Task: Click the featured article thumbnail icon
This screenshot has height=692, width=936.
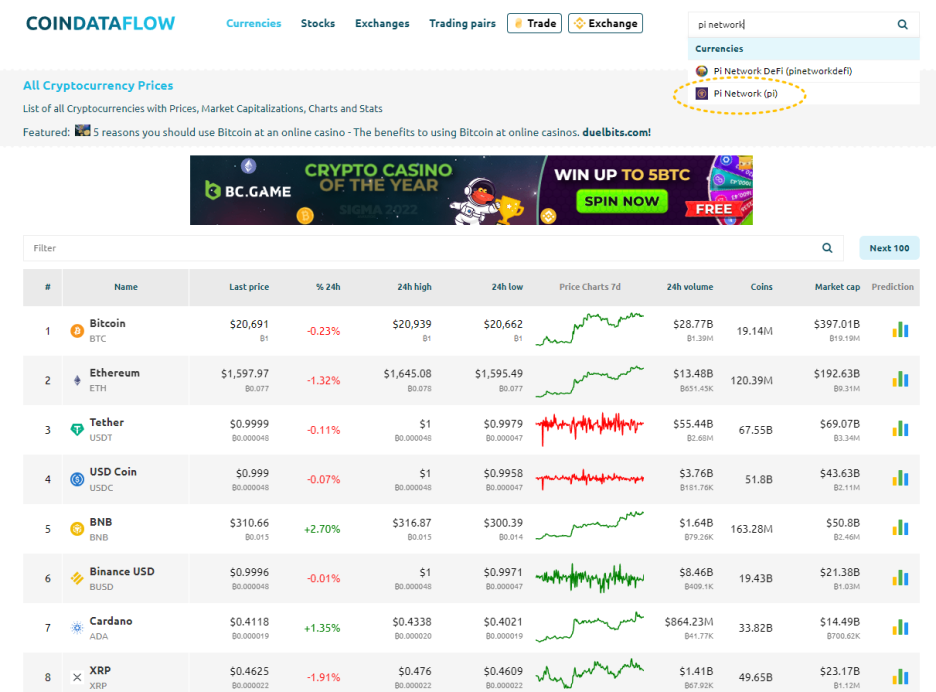Action: (82, 131)
